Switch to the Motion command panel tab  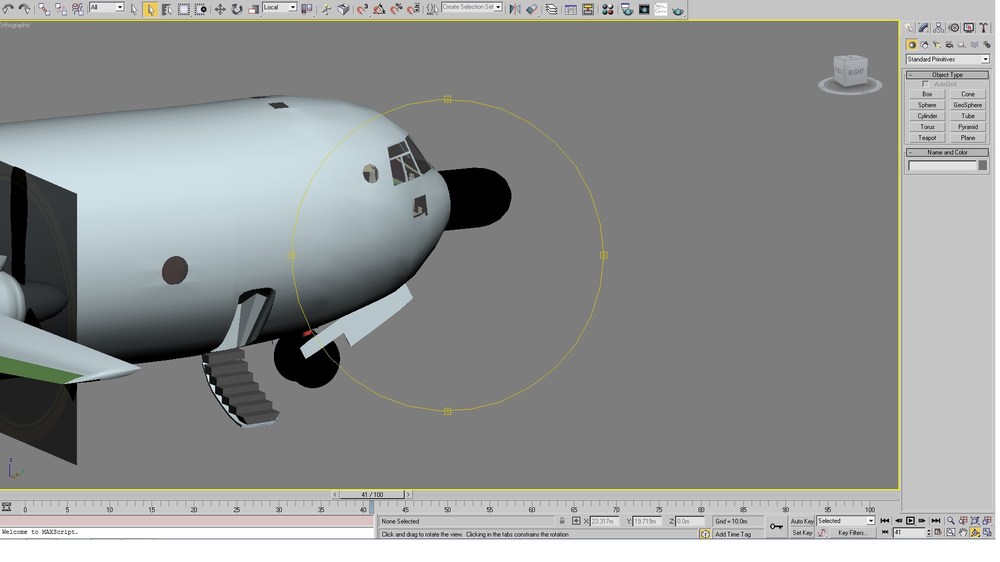(x=954, y=27)
